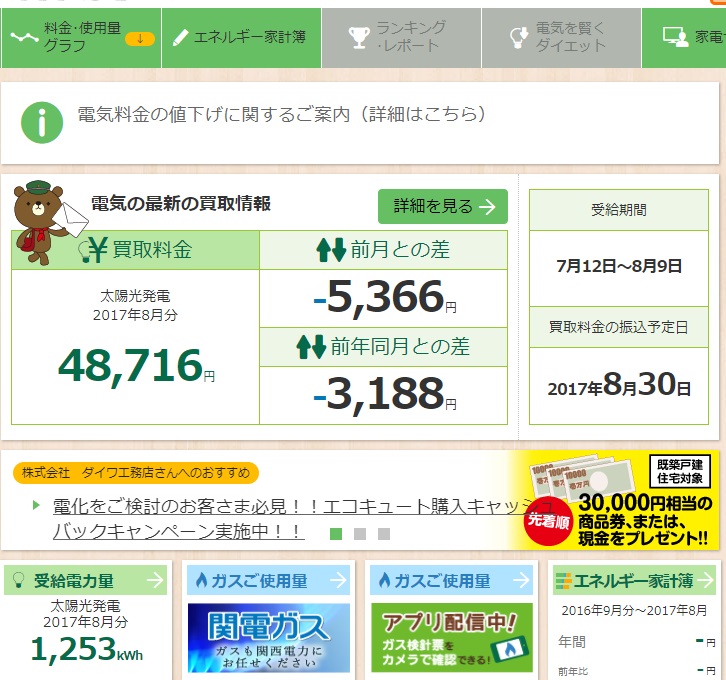Click the flame icon above the 関電ガス banner
726x680 pixels.
[201, 580]
